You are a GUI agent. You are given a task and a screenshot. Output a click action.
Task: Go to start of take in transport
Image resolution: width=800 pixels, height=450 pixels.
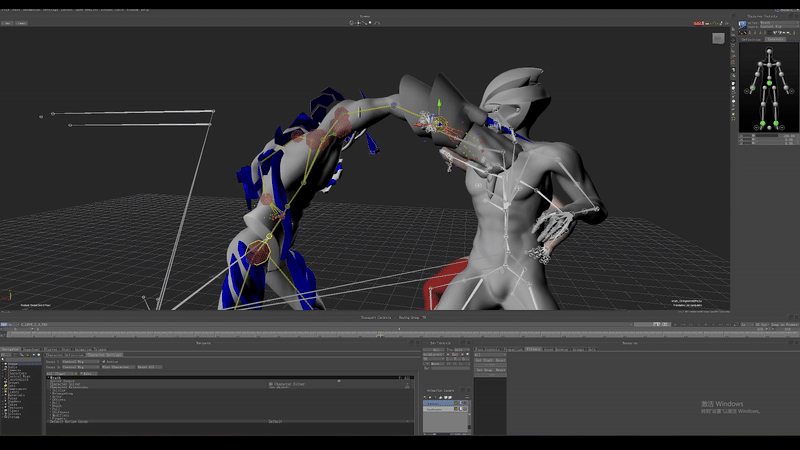684,324
